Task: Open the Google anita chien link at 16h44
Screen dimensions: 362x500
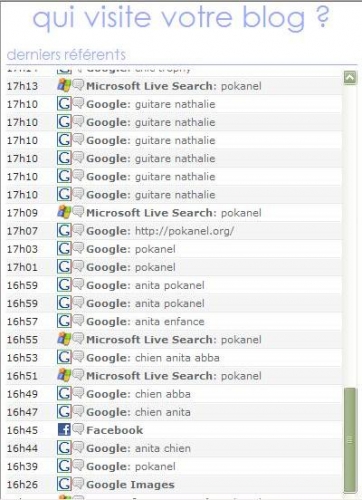Action: pos(138,448)
